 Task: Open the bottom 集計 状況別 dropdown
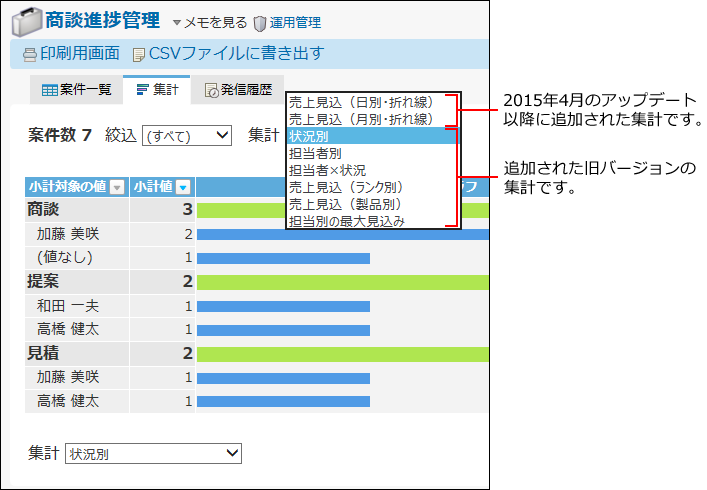pyautogui.click(x=154, y=454)
